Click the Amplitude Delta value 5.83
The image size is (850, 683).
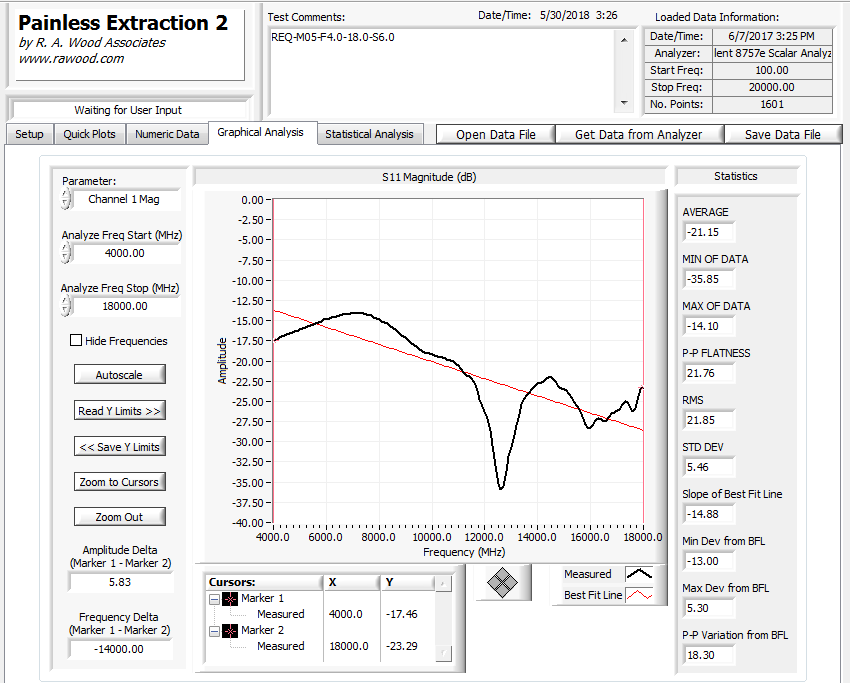(x=120, y=582)
